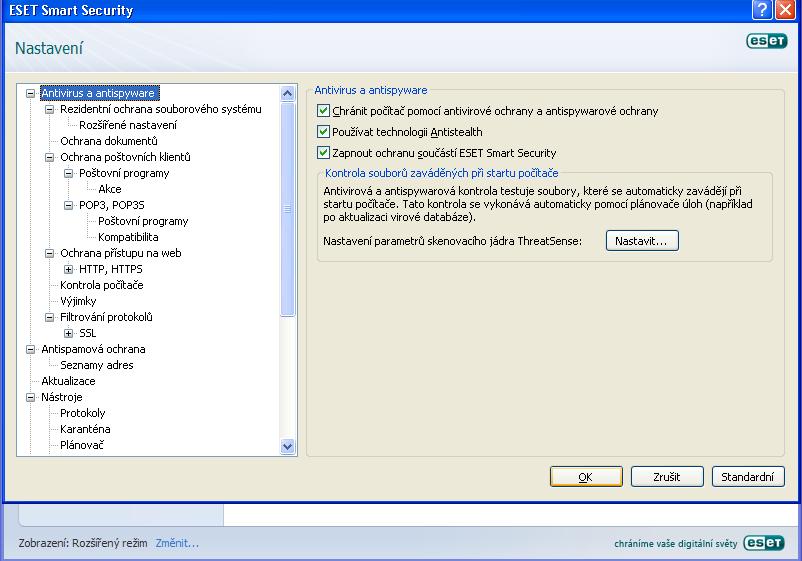Click 'Zrušit' to cancel
802x561 pixels.
(667, 477)
